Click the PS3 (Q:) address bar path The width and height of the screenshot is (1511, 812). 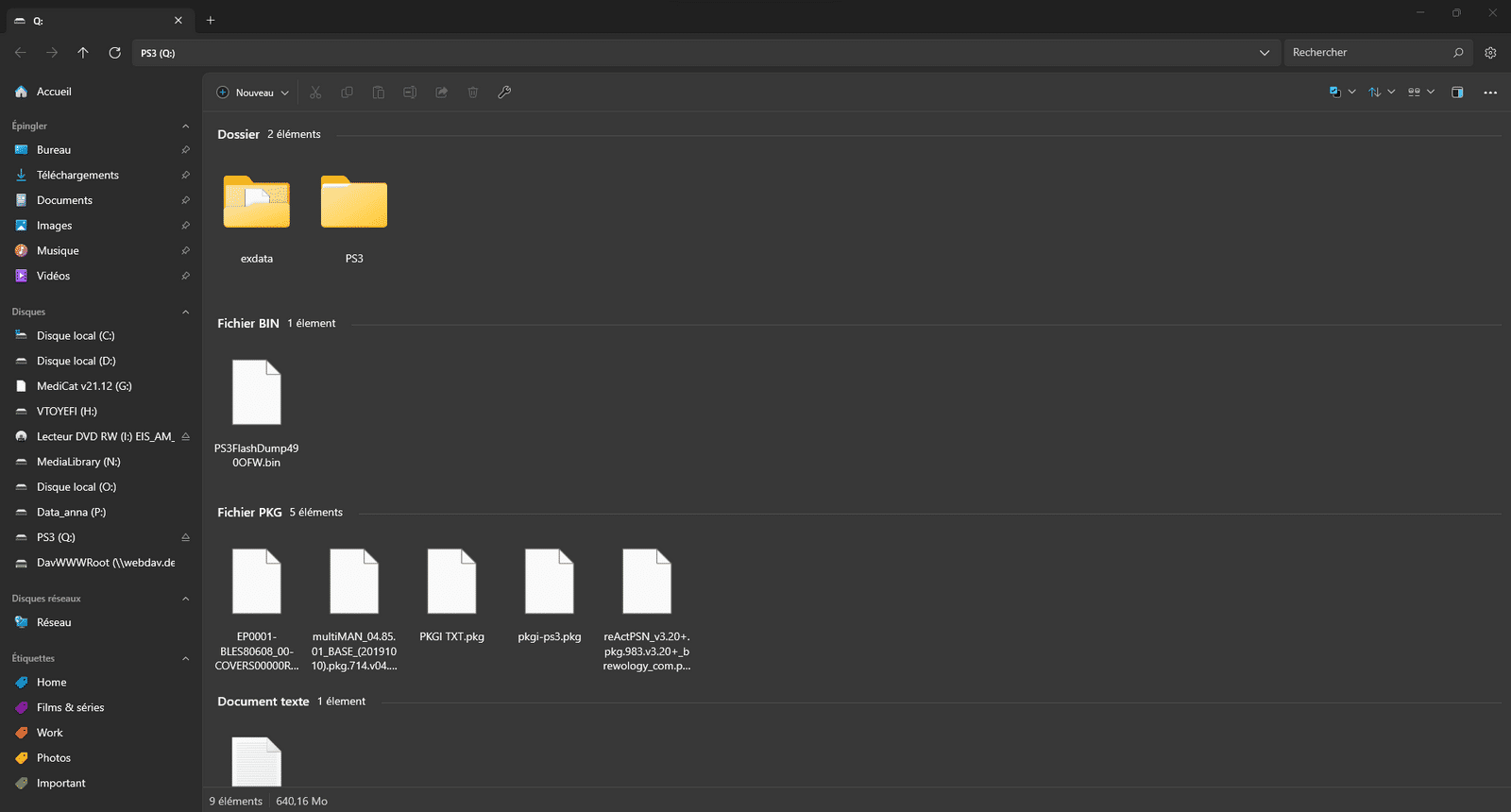tap(158, 53)
